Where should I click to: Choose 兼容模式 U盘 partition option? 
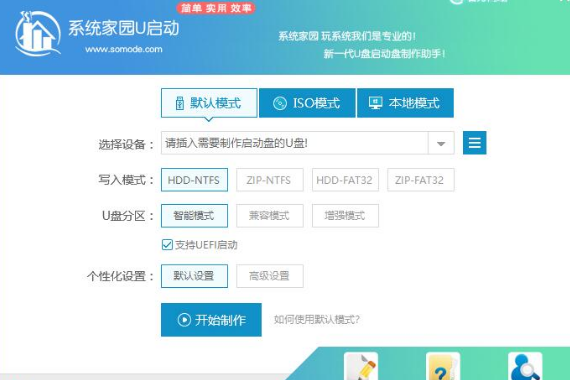[270, 216]
